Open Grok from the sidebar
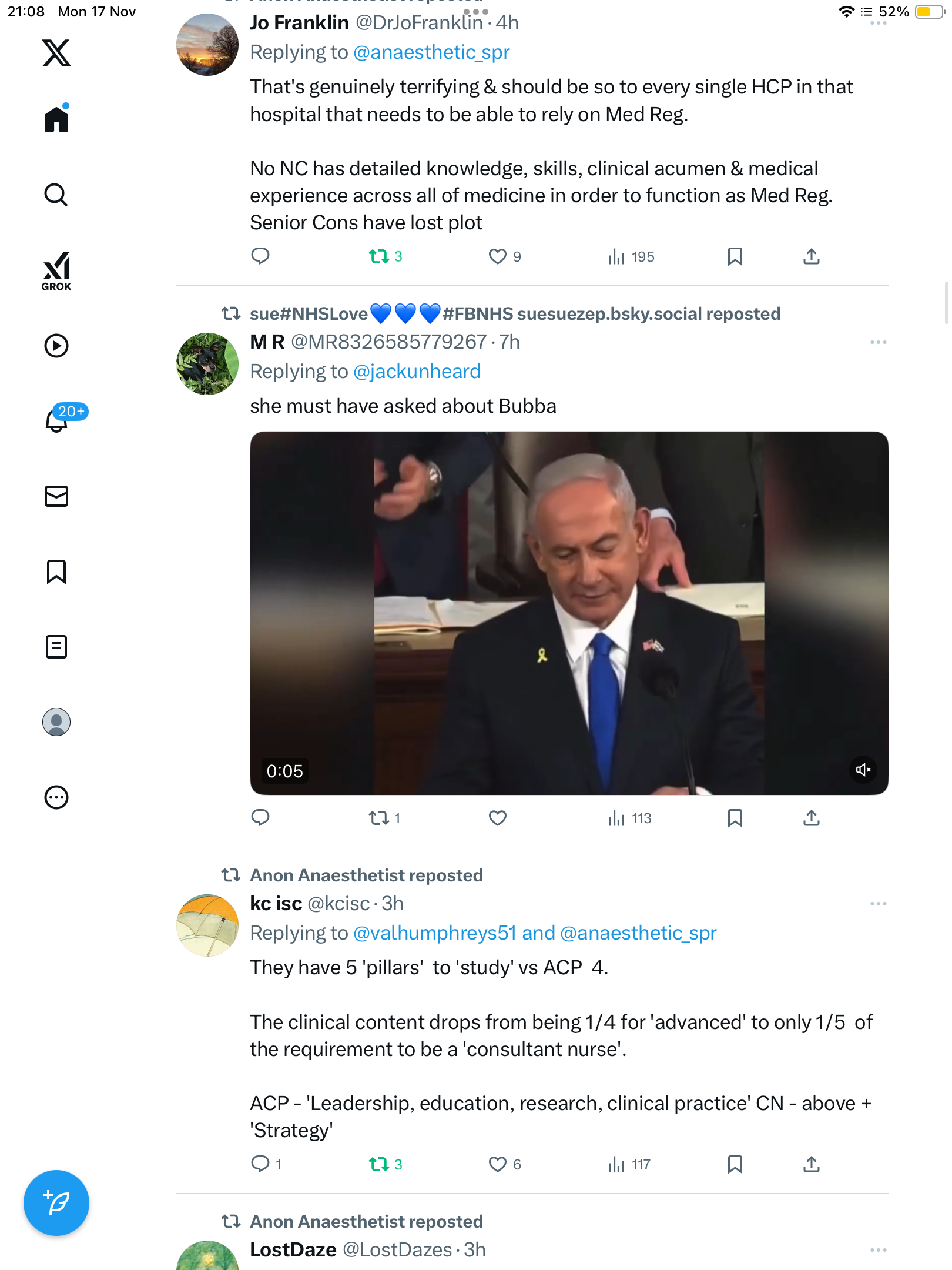 point(56,272)
